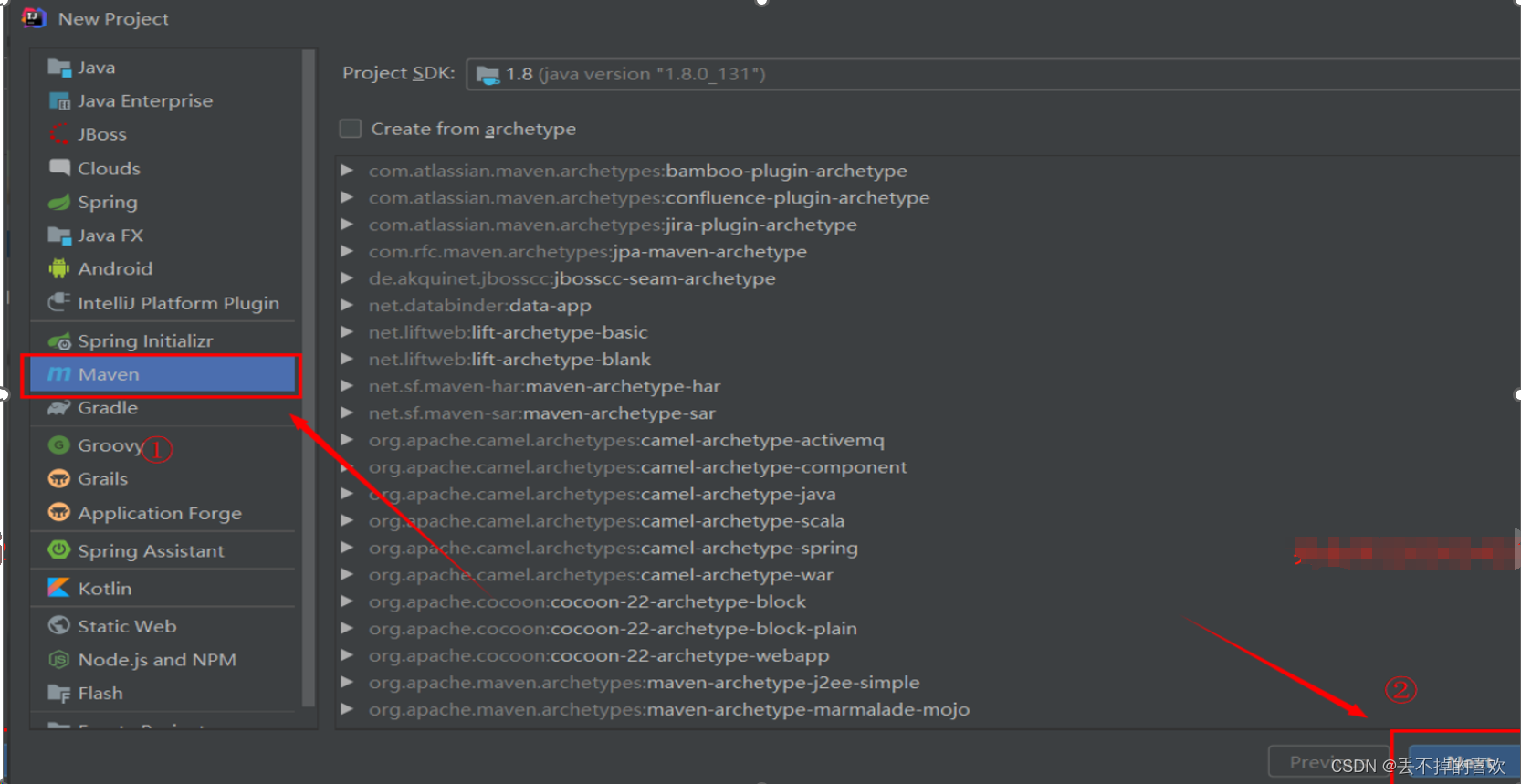Click the Static Web globe icon

59,626
